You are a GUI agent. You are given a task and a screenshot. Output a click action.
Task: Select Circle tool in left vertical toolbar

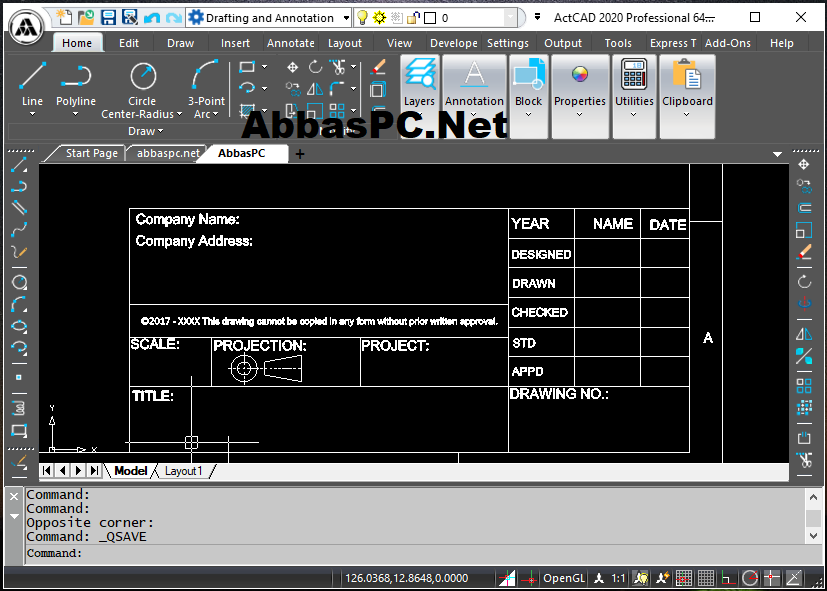(x=20, y=282)
